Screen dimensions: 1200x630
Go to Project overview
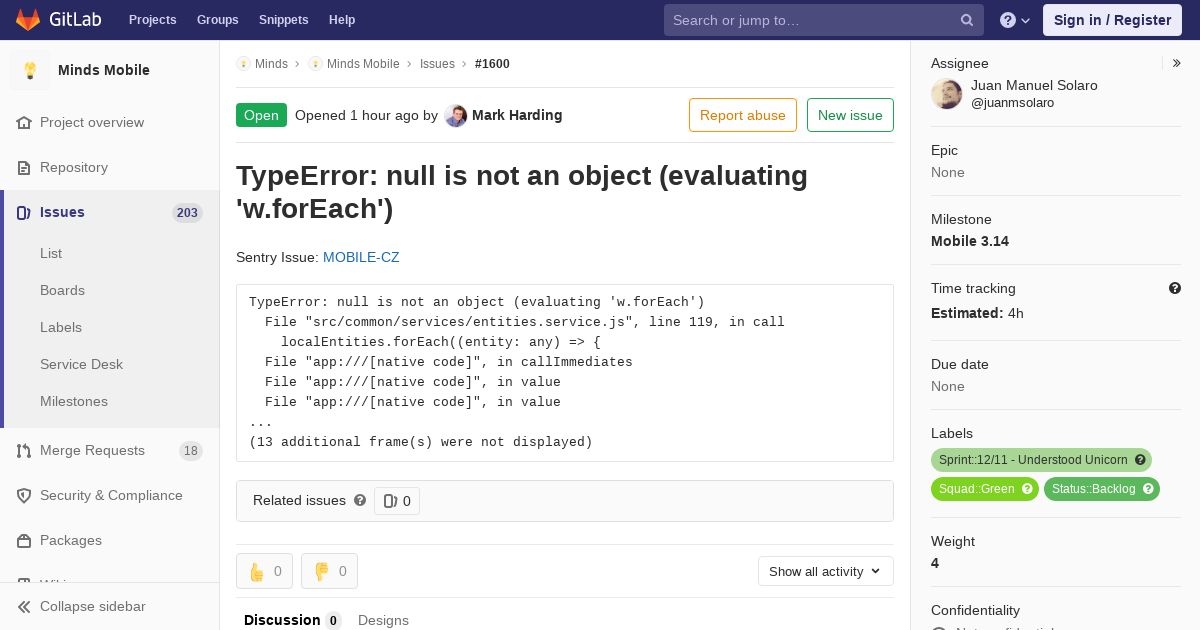coord(92,122)
